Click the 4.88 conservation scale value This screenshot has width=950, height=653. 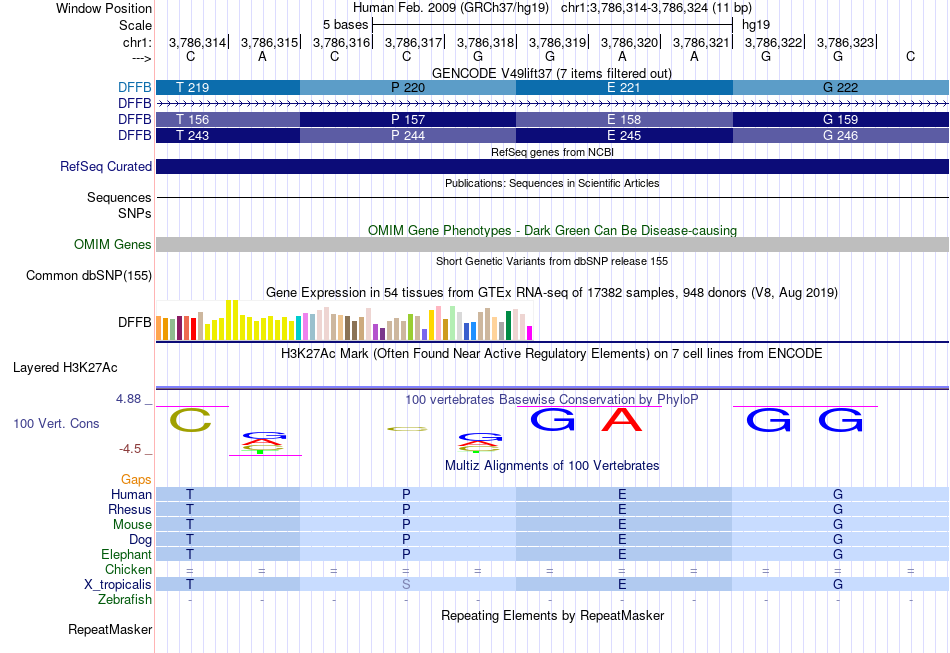(x=128, y=399)
